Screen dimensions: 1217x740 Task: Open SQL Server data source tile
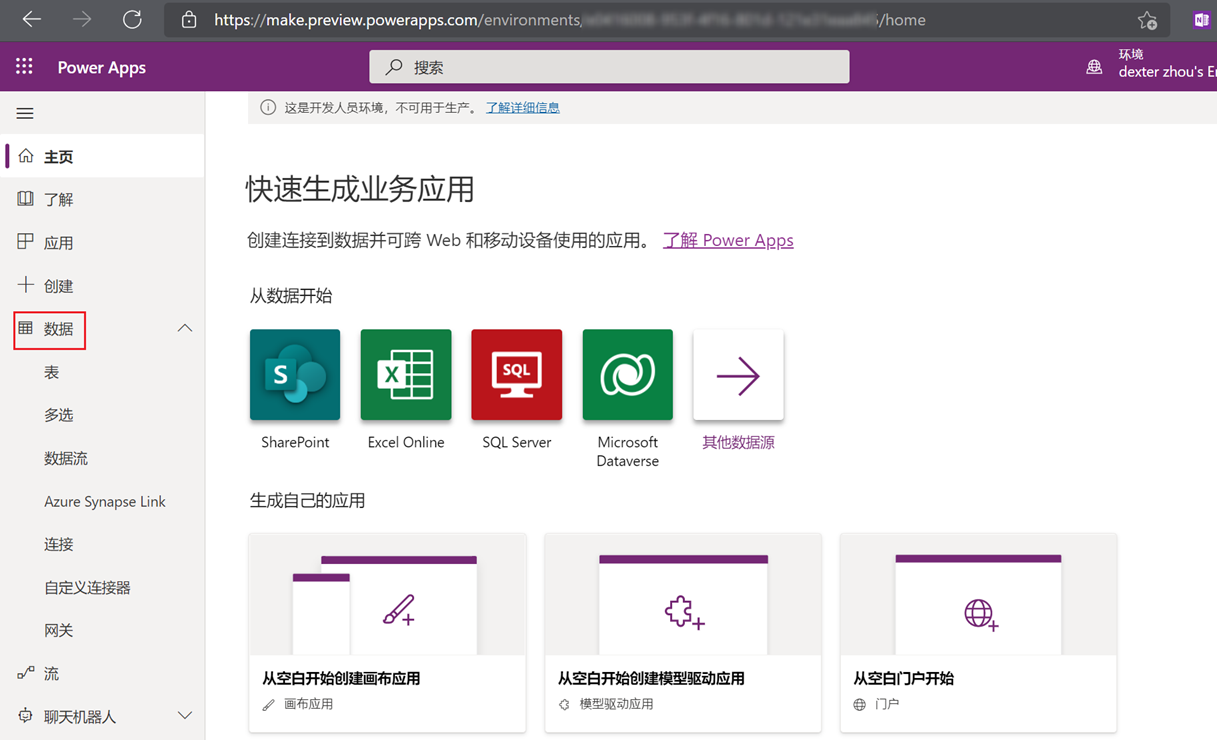[517, 375]
